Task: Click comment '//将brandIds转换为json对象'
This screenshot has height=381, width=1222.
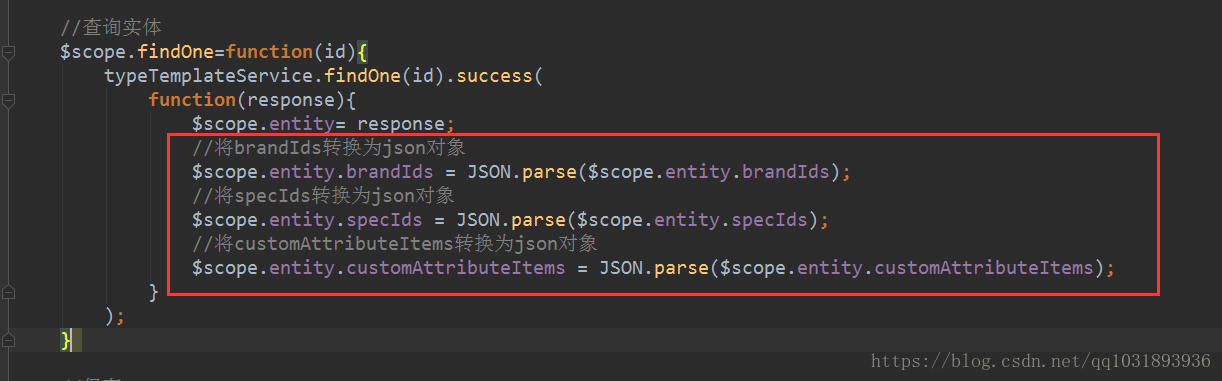Action: [x=329, y=148]
